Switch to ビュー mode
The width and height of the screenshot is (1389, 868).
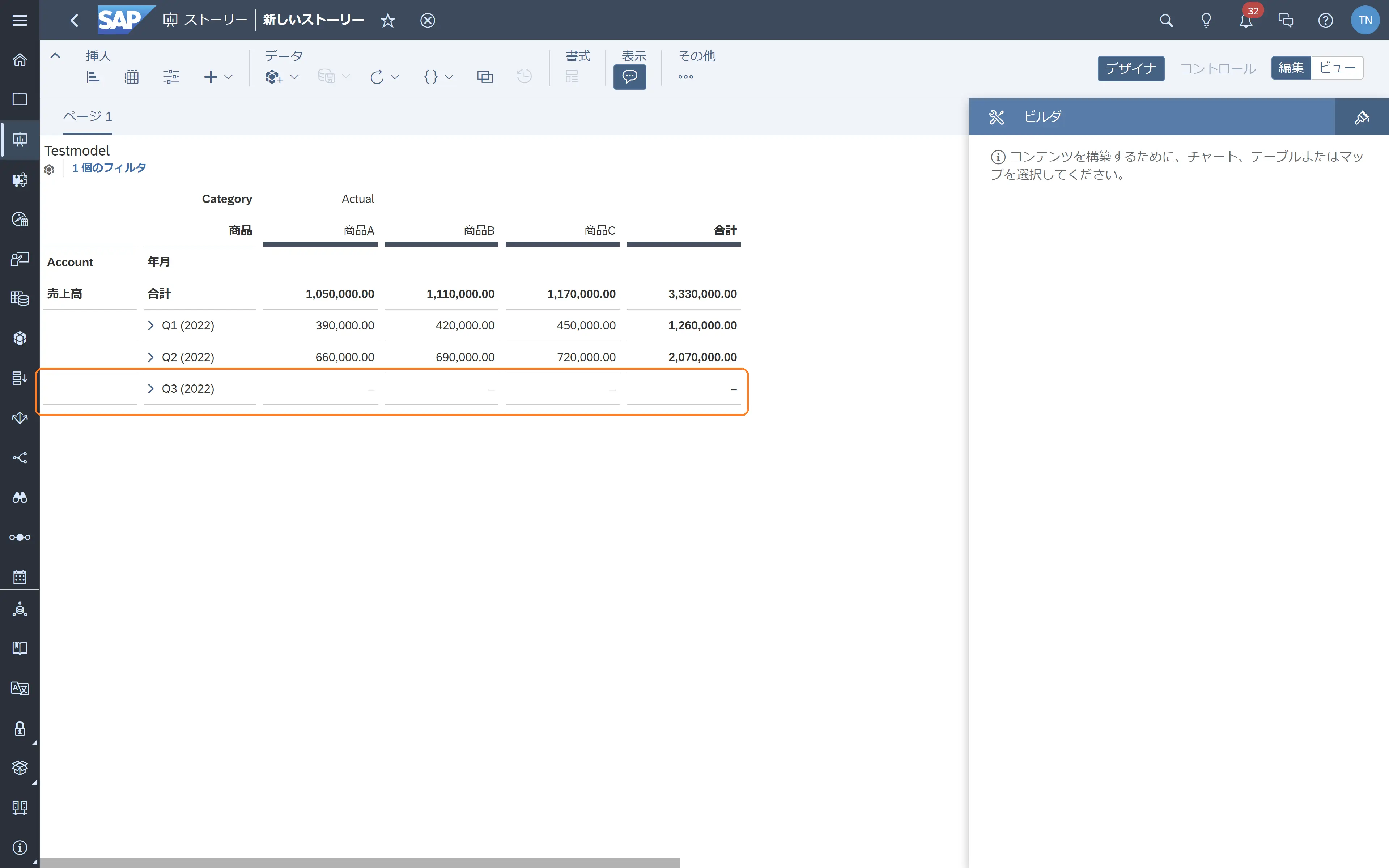pos(1337,68)
